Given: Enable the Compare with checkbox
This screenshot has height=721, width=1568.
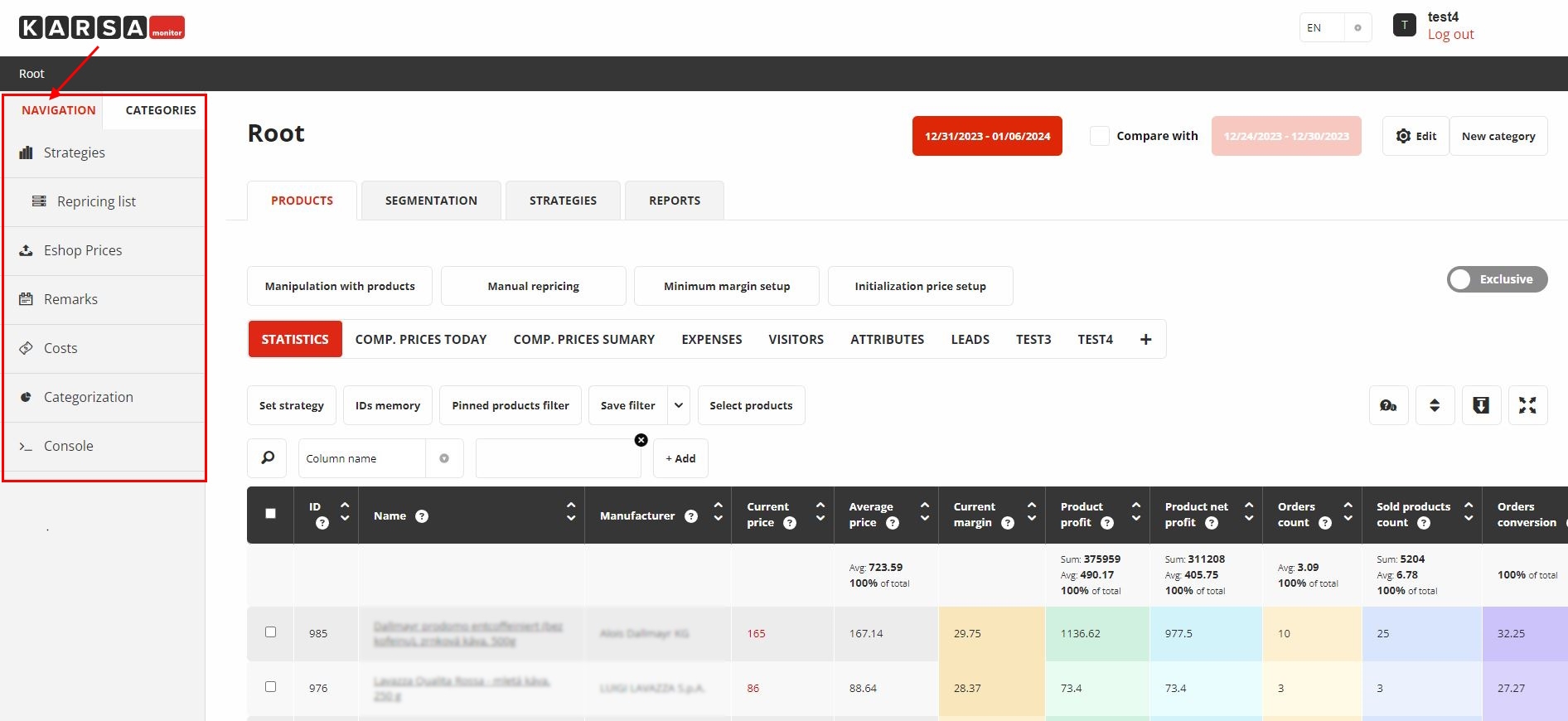Looking at the screenshot, I should pos(1099,136).
